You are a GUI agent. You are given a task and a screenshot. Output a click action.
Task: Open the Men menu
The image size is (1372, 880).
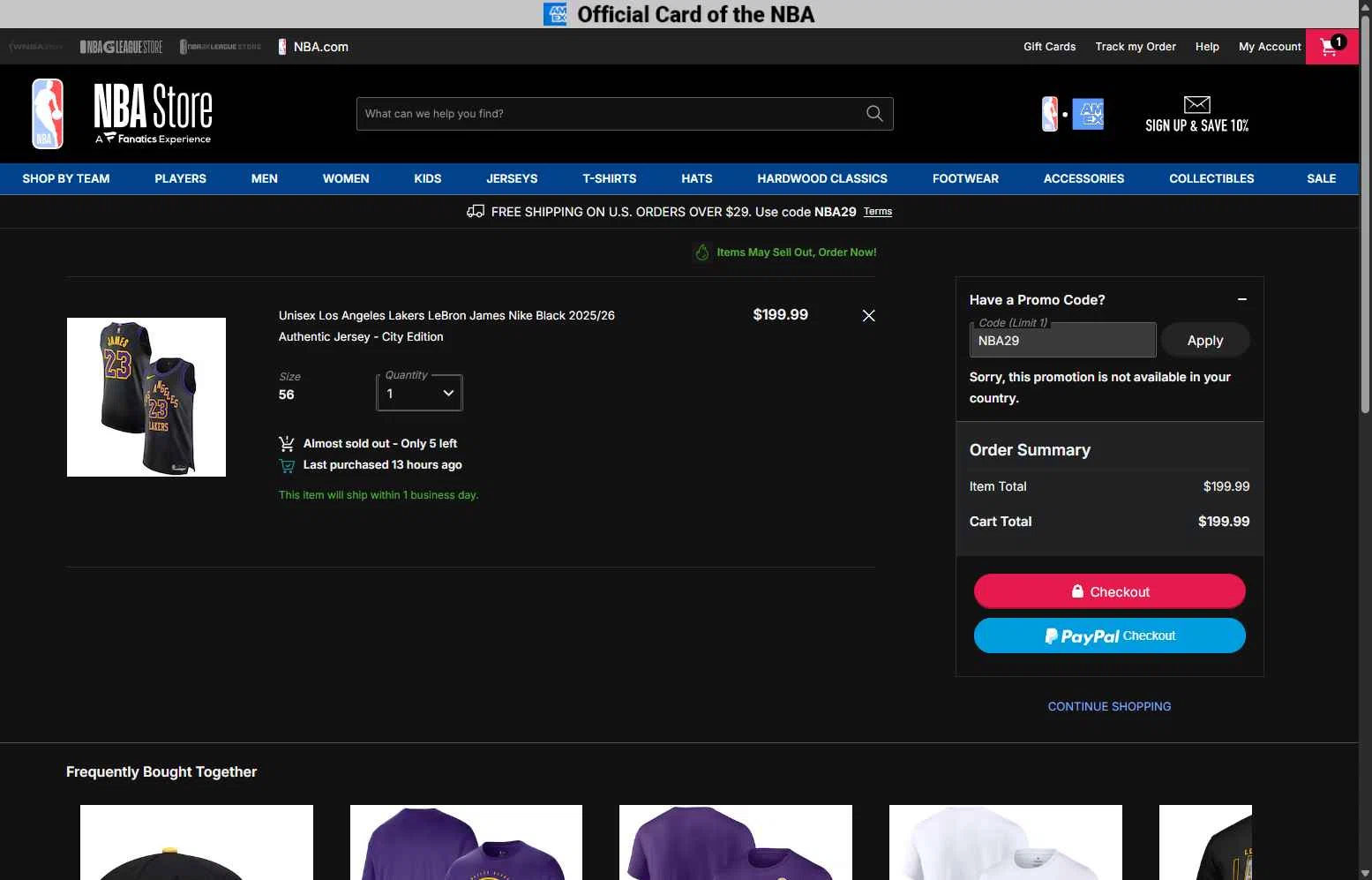(265, 178)
